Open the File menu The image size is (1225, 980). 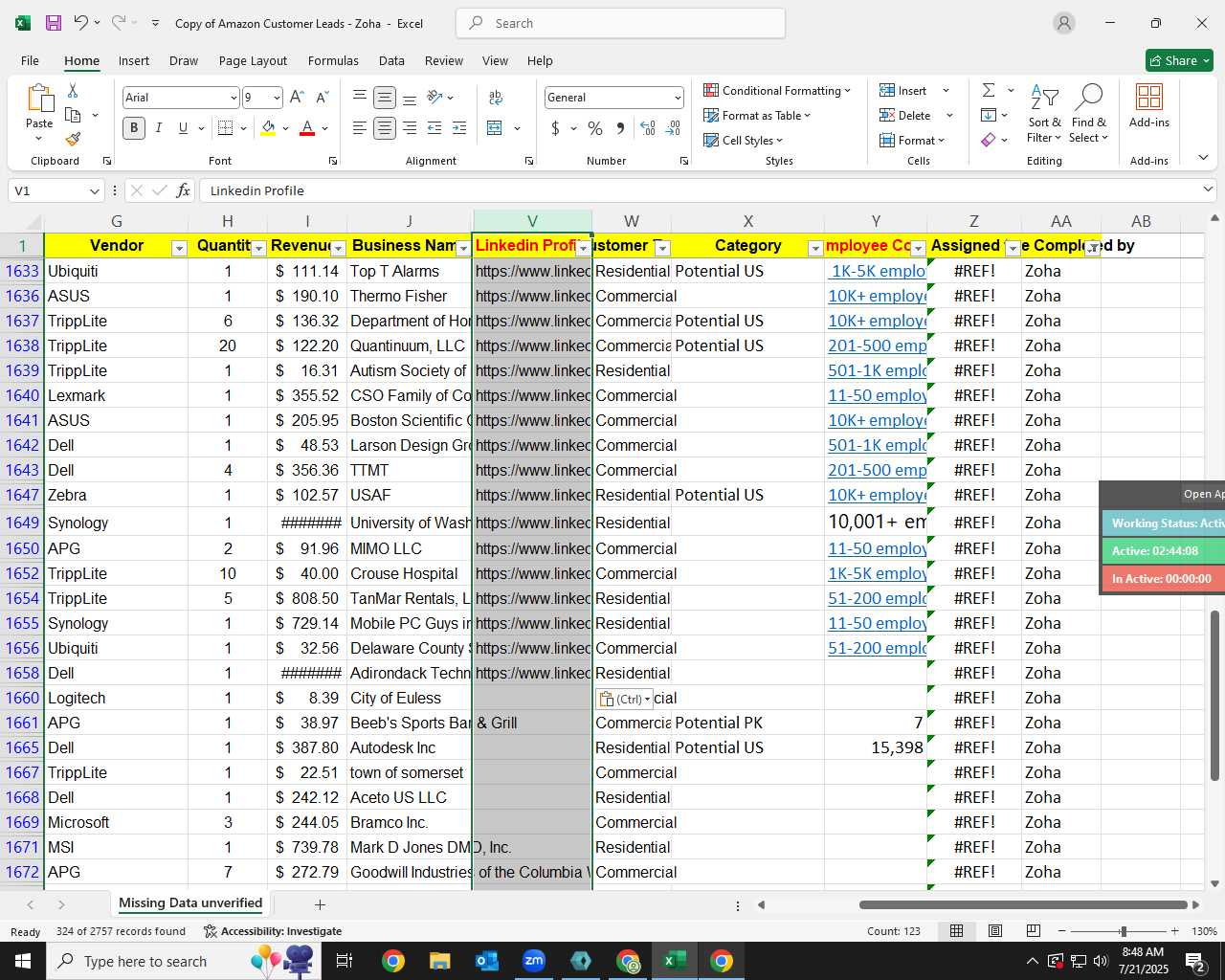pos(30,60)
